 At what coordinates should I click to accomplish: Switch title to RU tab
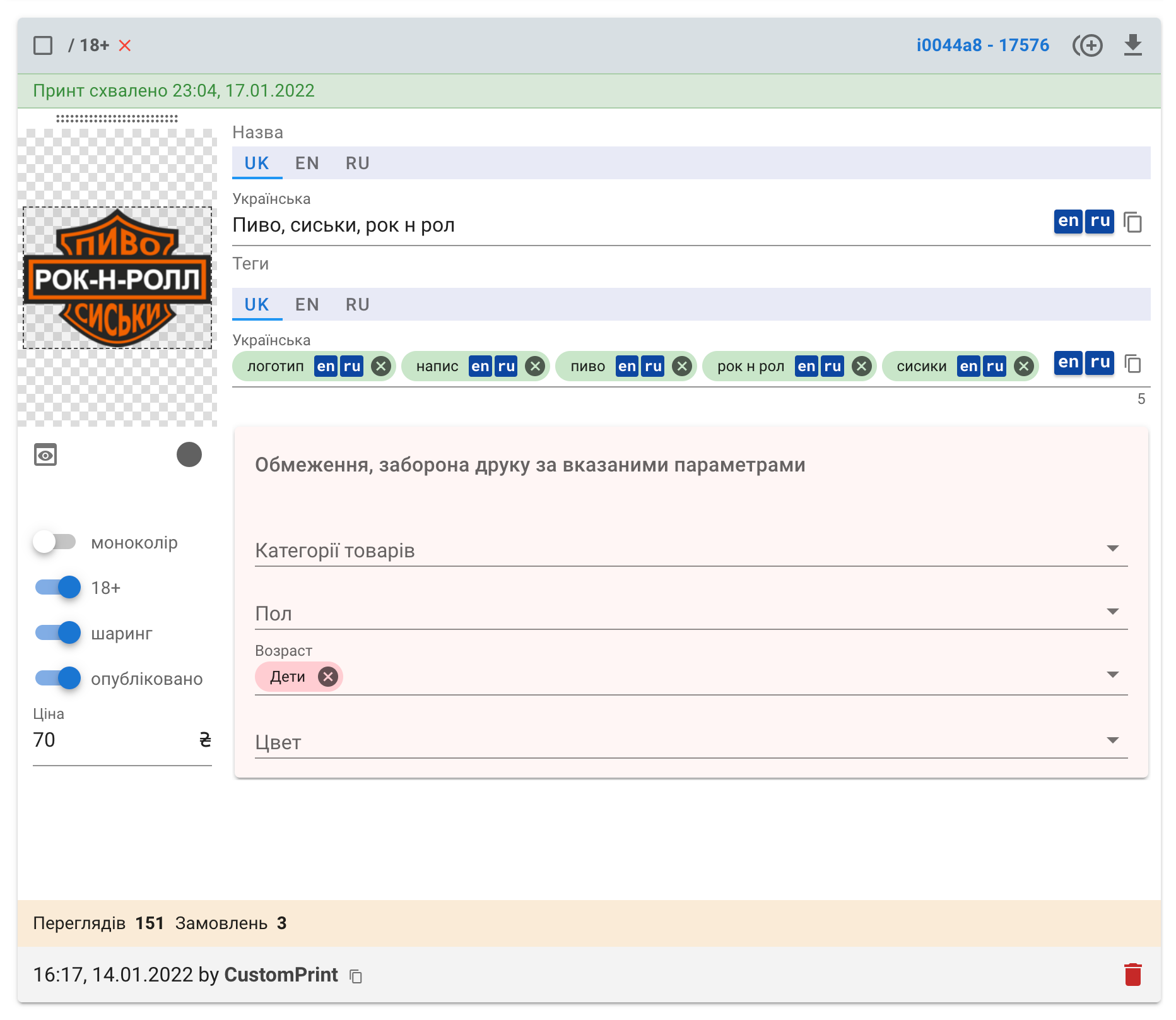[358, 163]
